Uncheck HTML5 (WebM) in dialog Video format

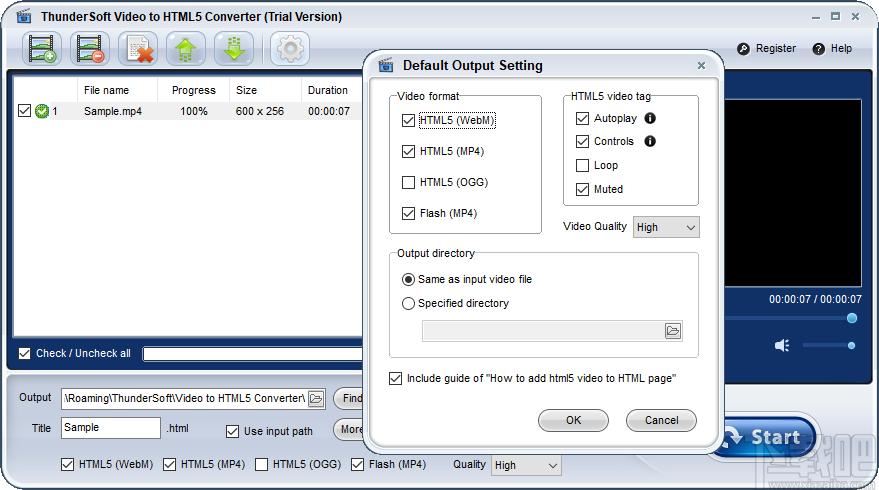(408, 120)
